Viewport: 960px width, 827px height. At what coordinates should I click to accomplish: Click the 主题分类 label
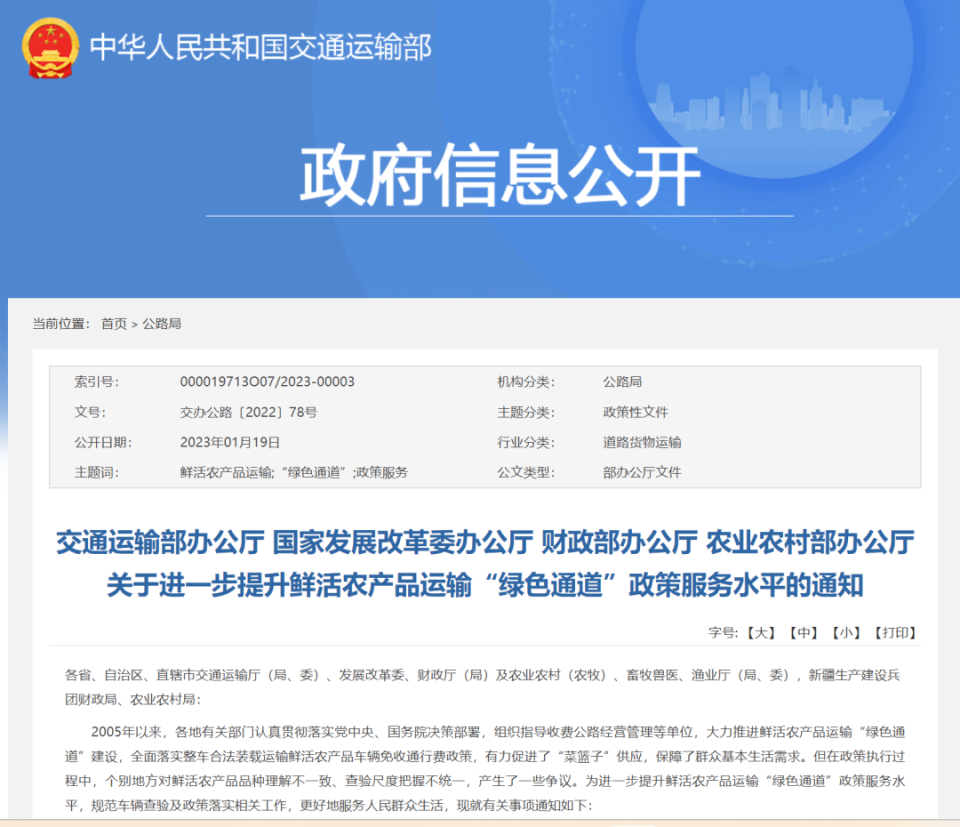click(x=526, y=412)
